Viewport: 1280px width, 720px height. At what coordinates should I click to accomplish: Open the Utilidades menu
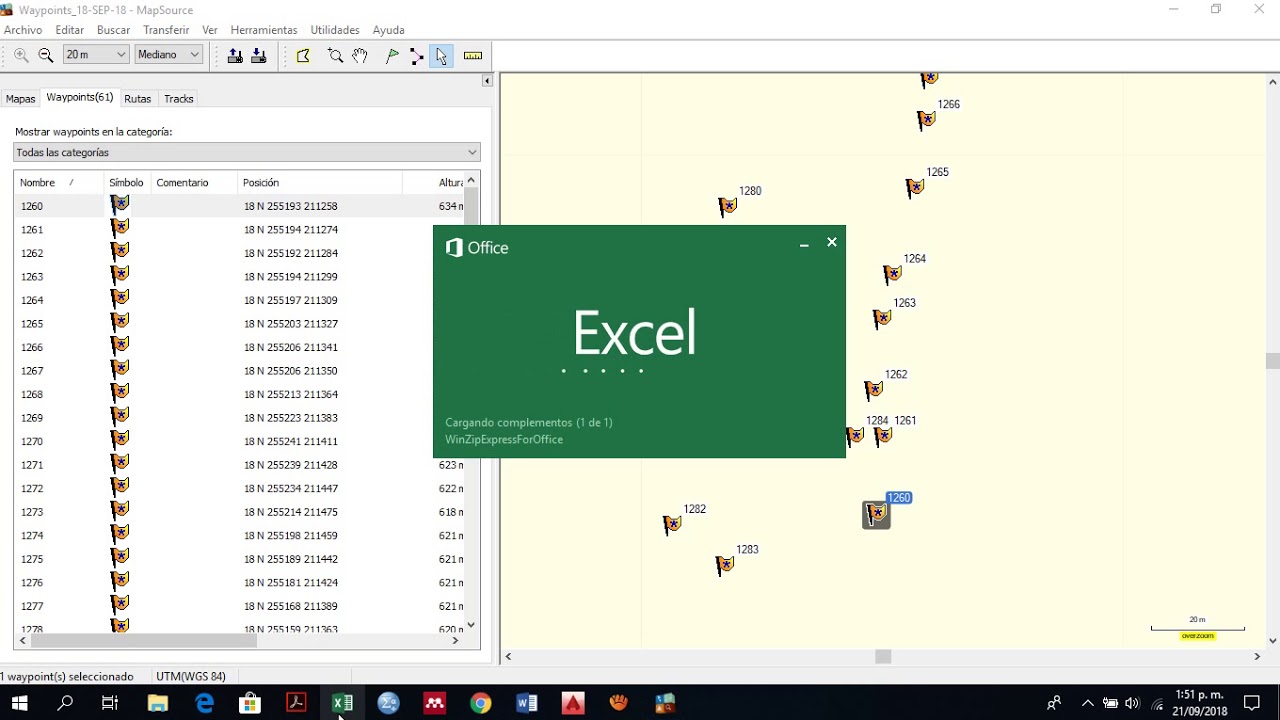pos(335,30)
